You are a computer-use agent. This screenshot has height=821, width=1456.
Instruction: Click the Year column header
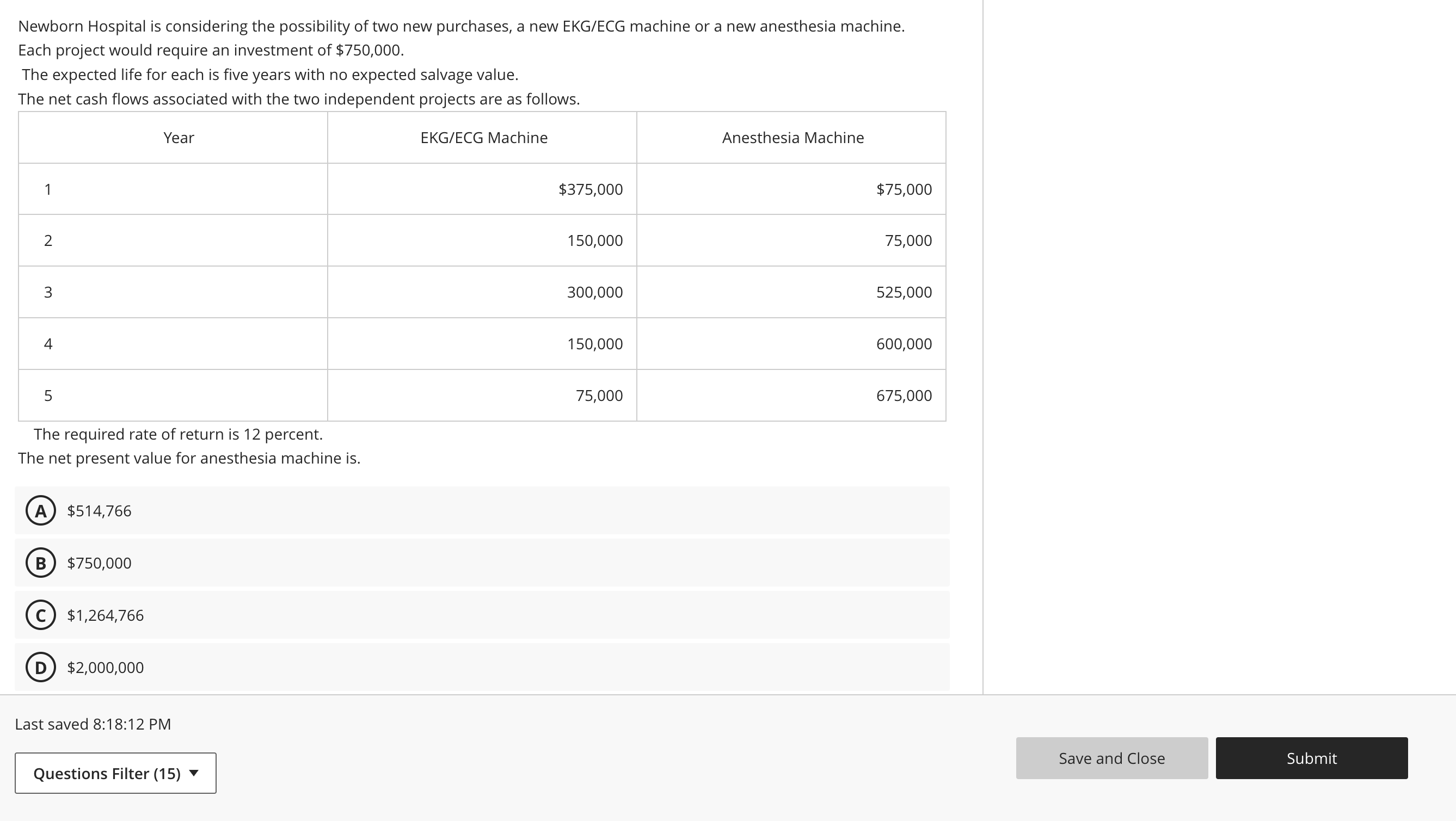179,138
